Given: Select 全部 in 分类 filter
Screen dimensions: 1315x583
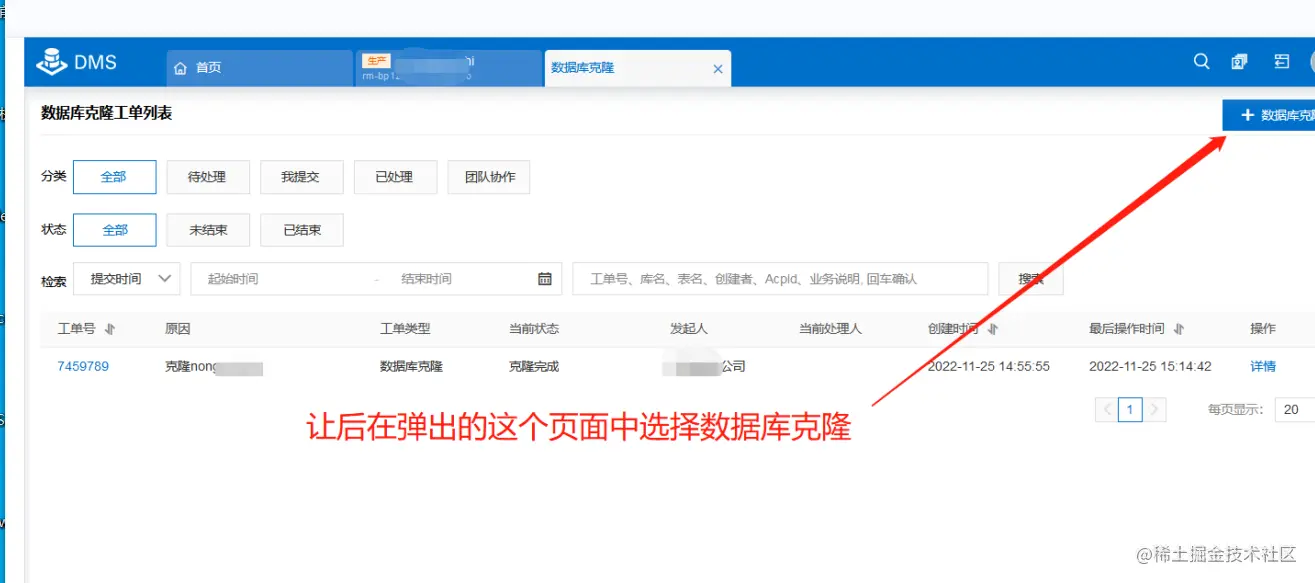Looking at the screenshot, I should [x=115, y=177].
